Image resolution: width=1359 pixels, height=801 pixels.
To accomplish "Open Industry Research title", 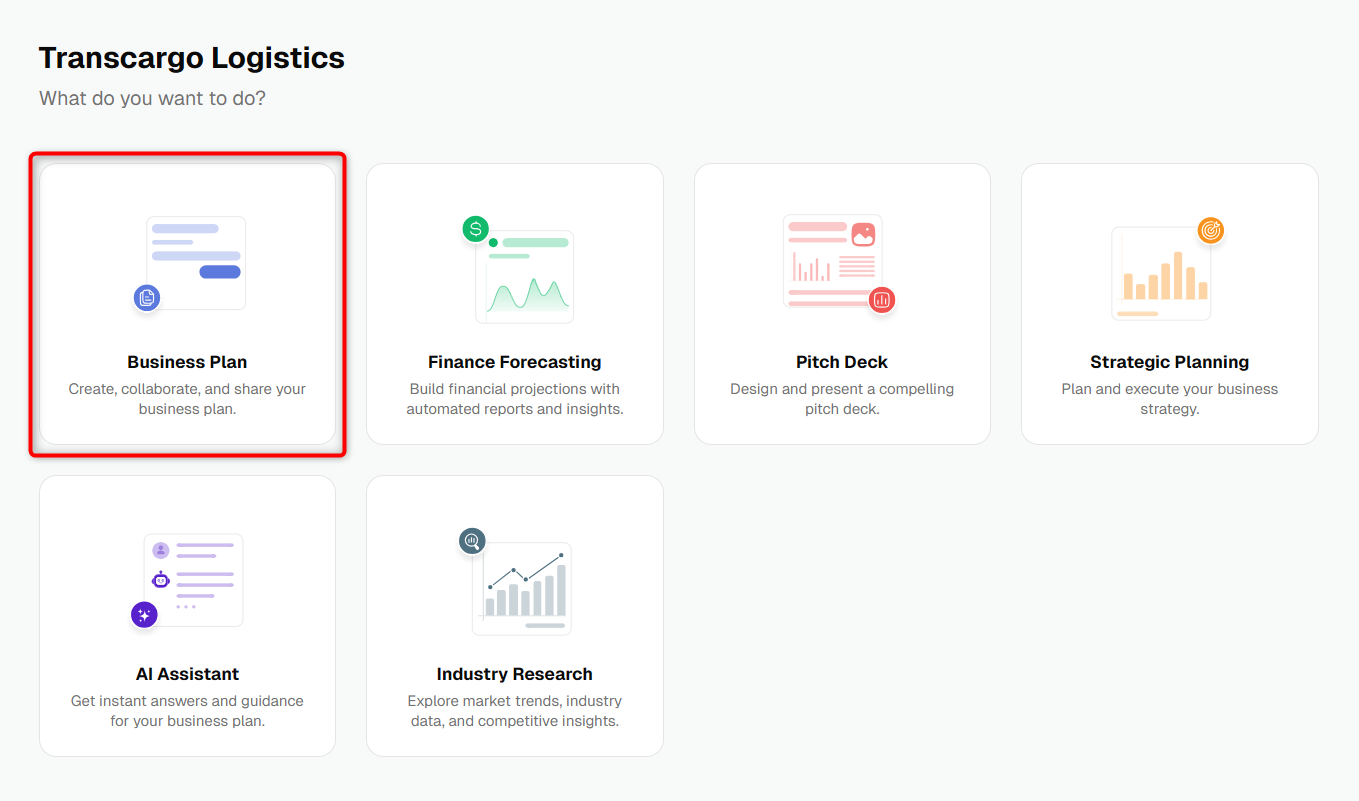I will tap(515, 674).
